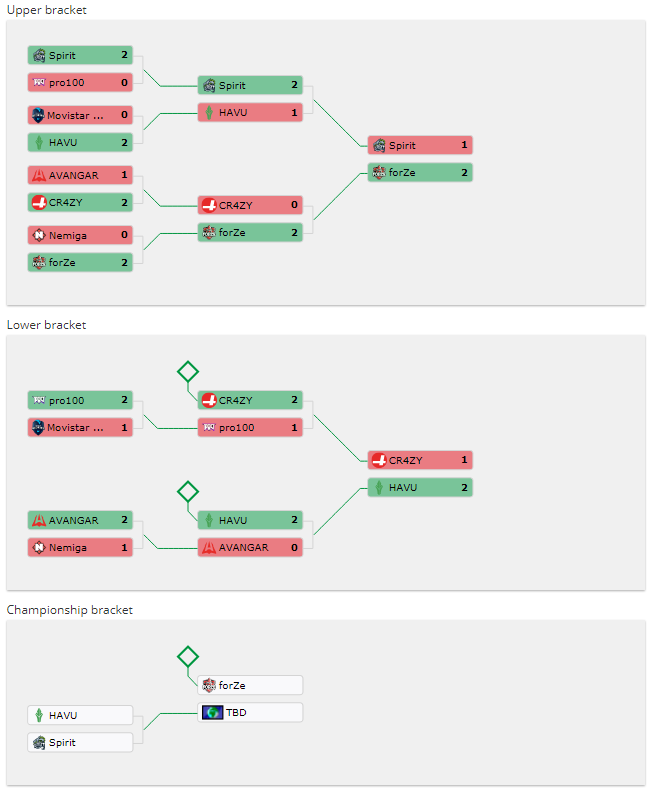Click the forZe logo in Championship bracket
653x788 pixels.
[x=209, y=685]
